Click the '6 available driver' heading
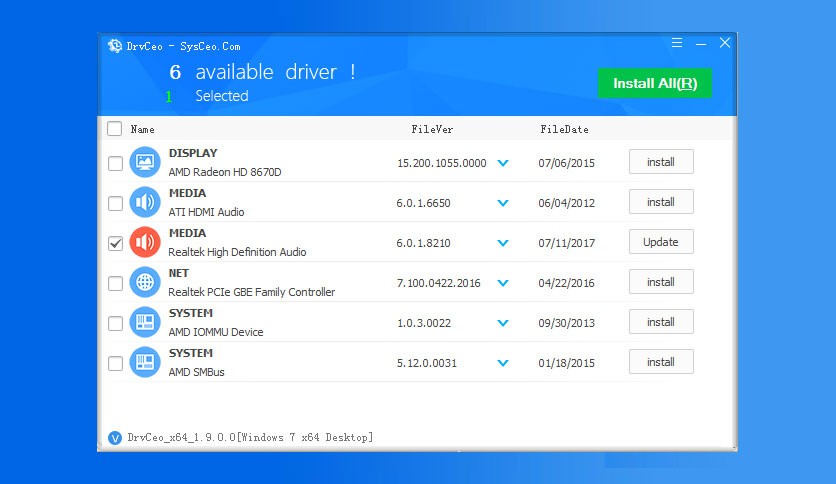The width and height of the screenshot is (836, 484). point(262,72)
